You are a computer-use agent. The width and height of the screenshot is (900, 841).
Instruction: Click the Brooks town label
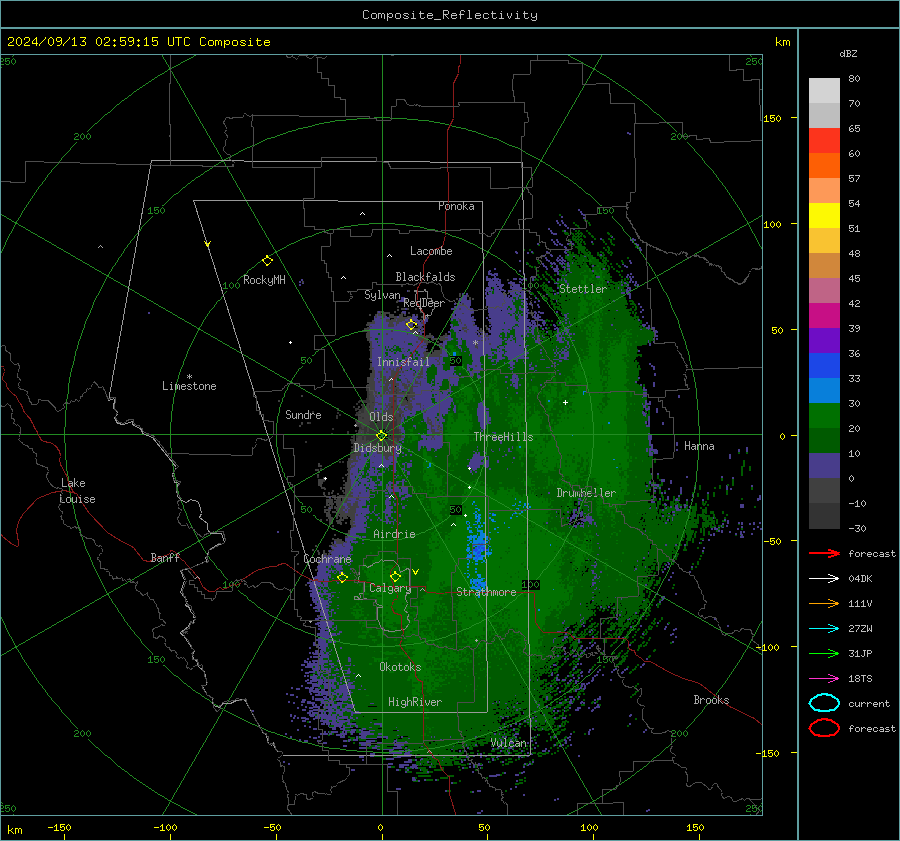click(711, 700)
